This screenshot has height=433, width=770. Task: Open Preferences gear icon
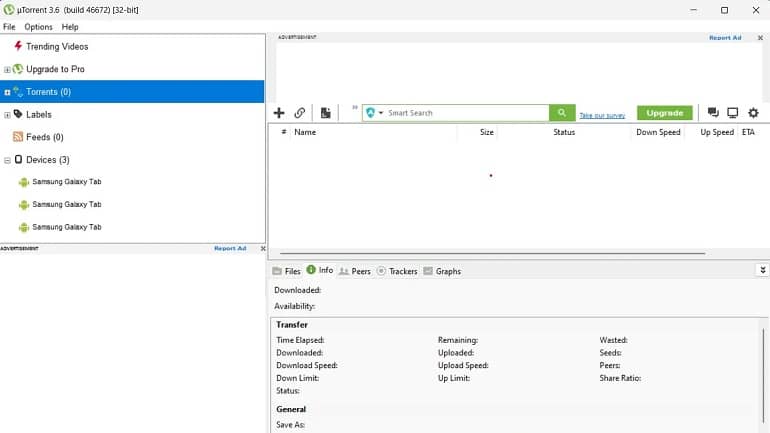pos(753,113)
